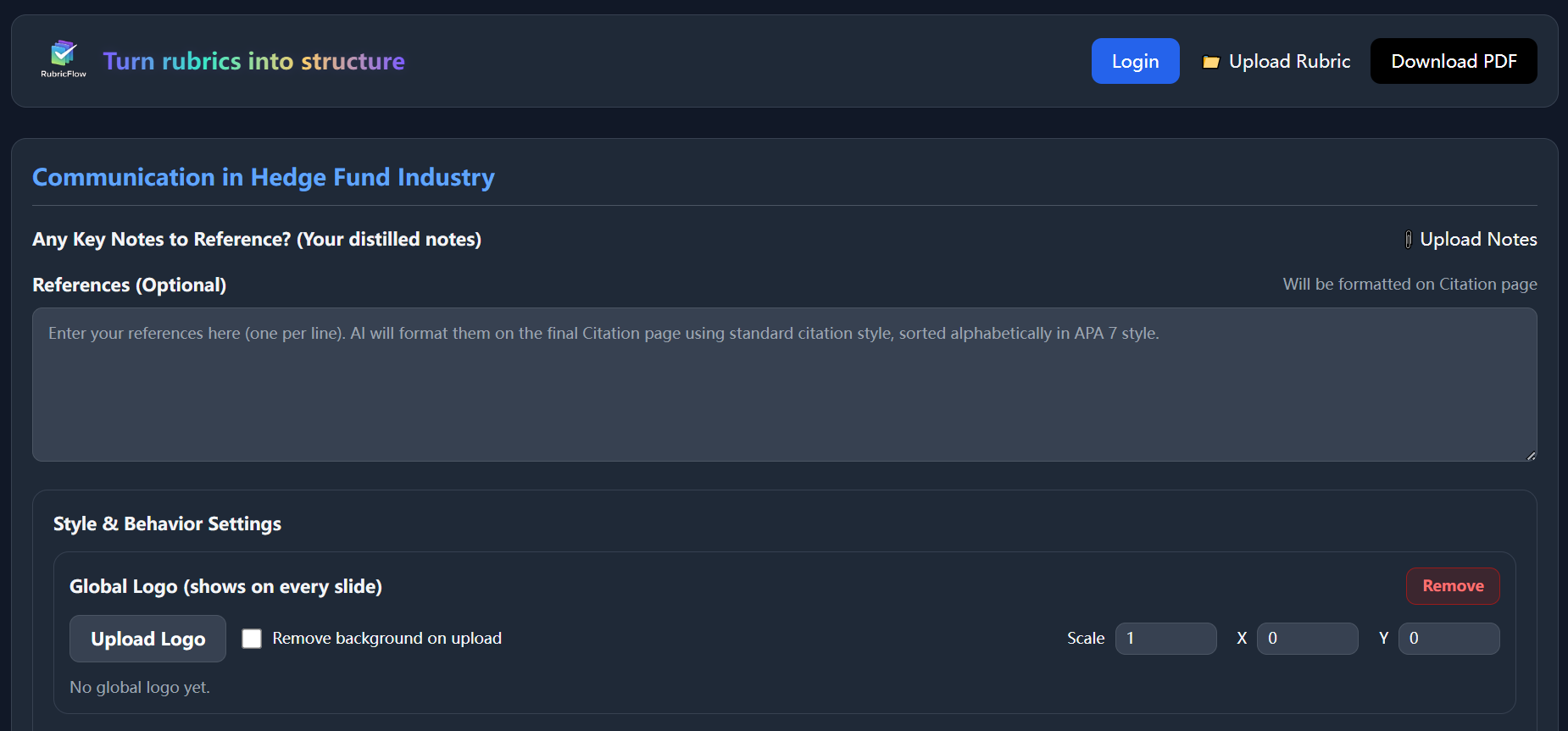Click the red Remove button
The width and height of the screenshot is (1568, 731).
point(1452,586)
